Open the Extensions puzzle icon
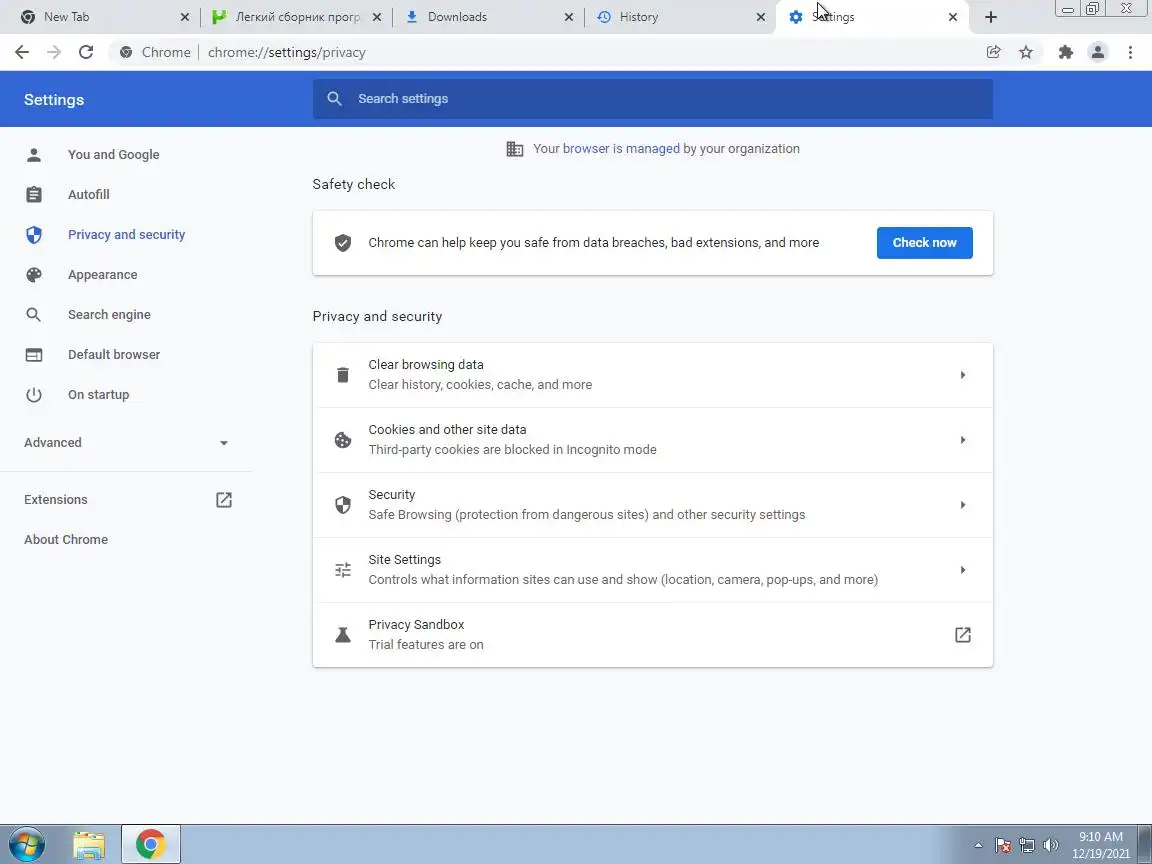Viewport: 1152px width, 864px height. (x=1065, y=52)
